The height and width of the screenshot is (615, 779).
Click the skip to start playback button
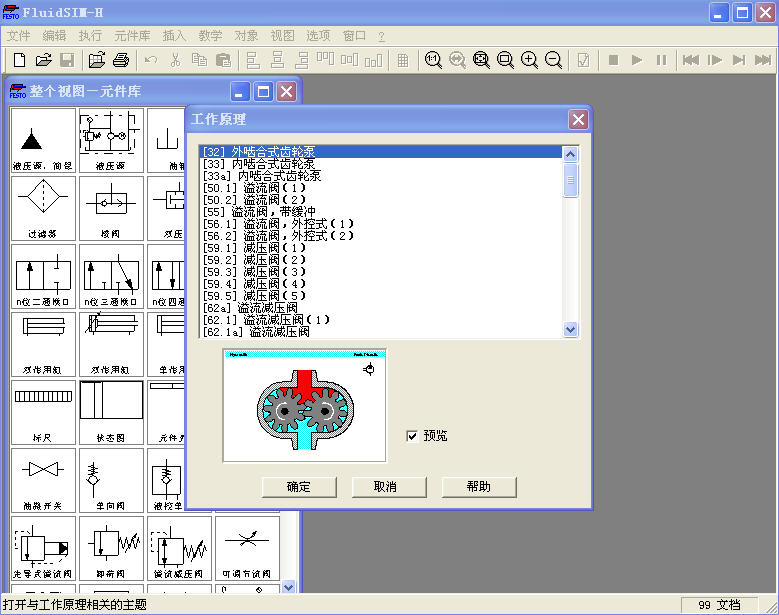click(x=691, y=60)
